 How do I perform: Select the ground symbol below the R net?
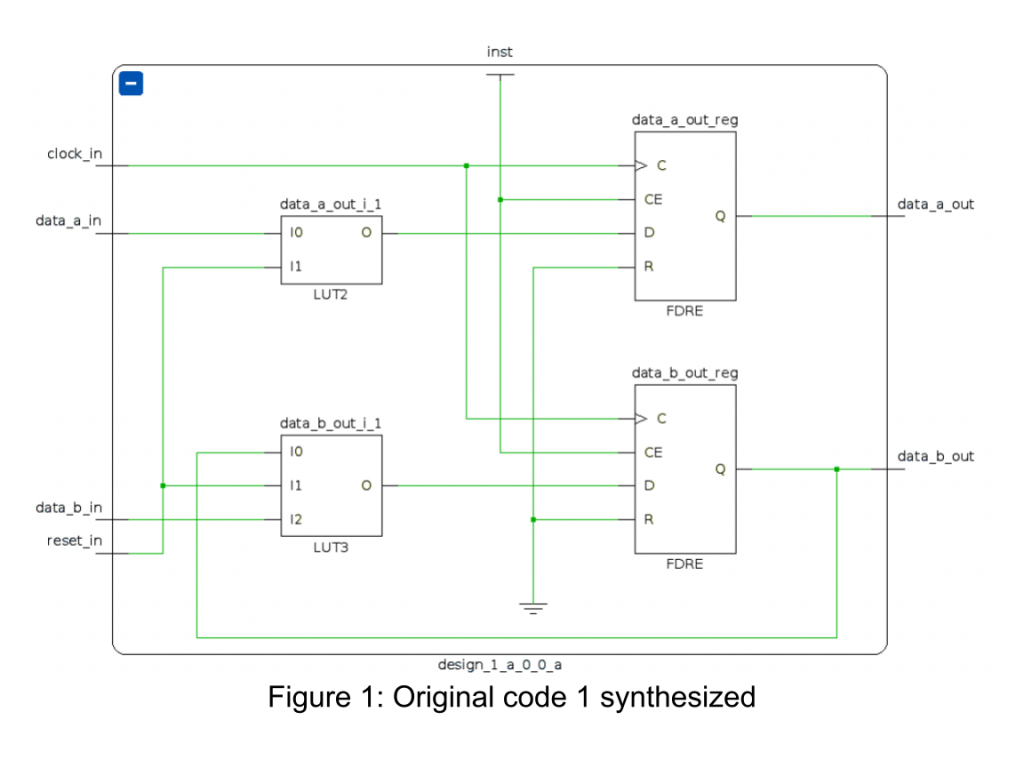(533, 607)
